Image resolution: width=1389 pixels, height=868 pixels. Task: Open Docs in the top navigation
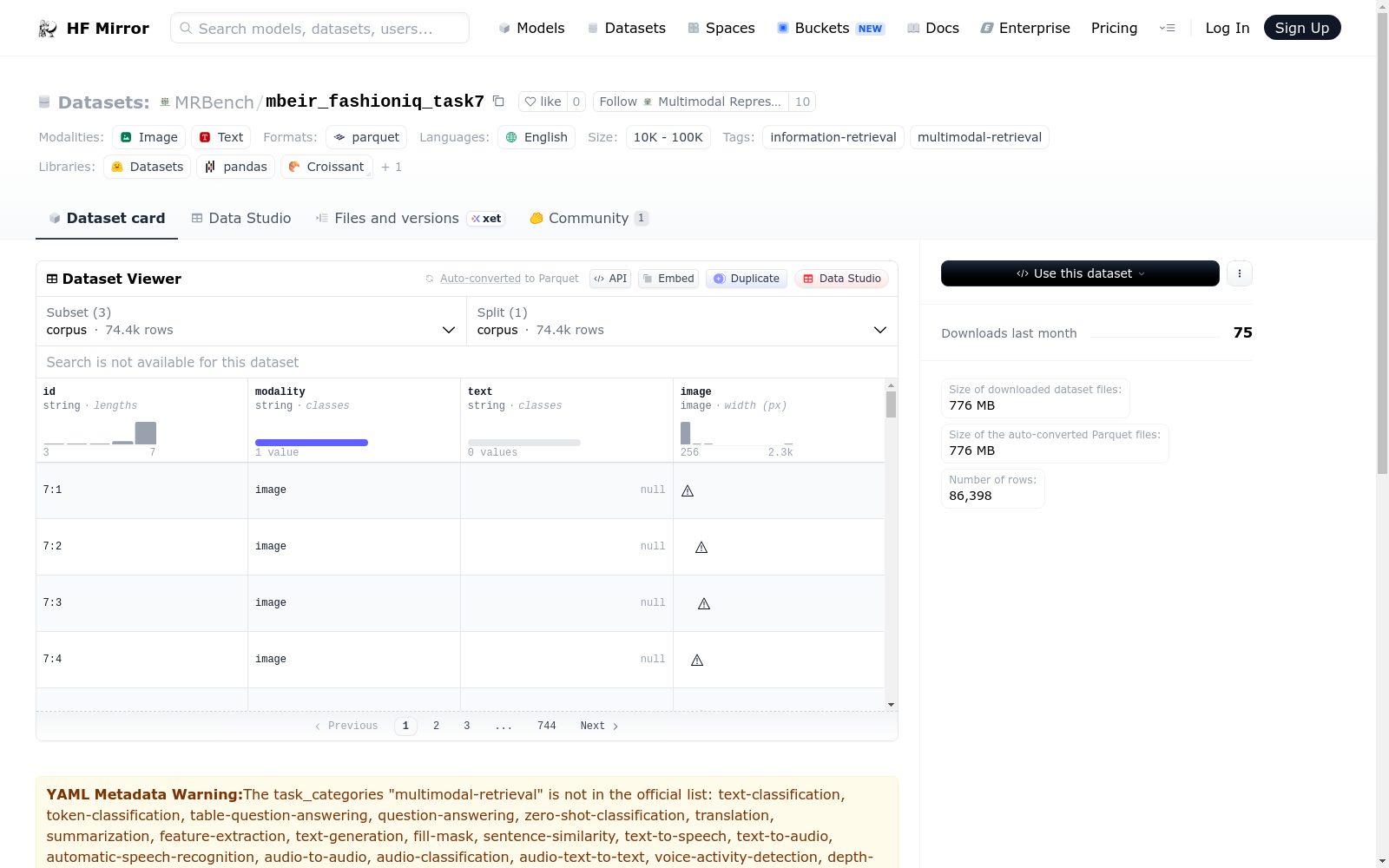pyautogui.click(x=933, y=28)
